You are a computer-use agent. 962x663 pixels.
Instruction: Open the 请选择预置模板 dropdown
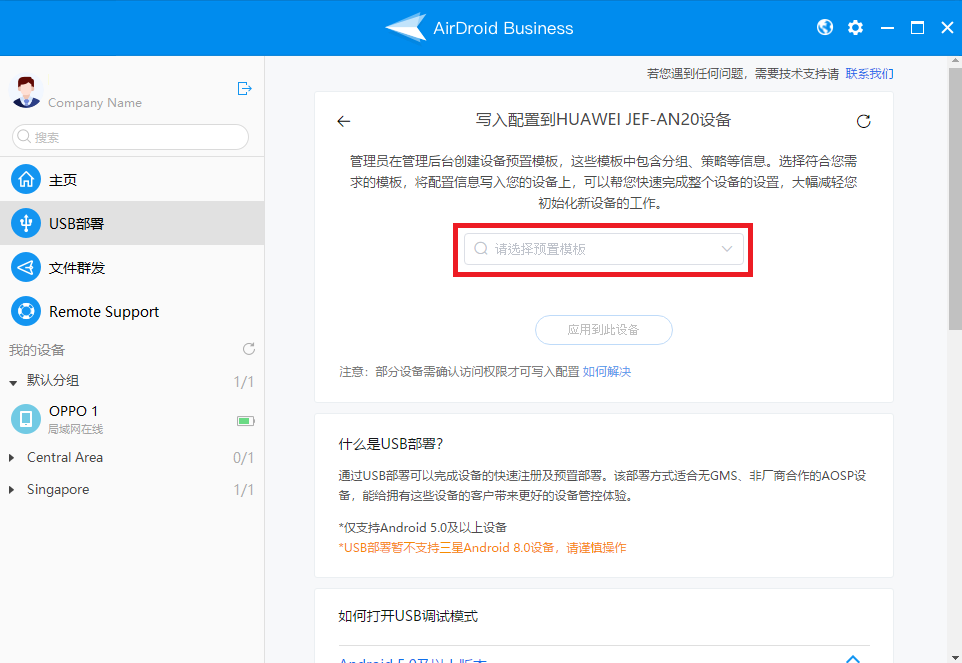coord(604,248)
